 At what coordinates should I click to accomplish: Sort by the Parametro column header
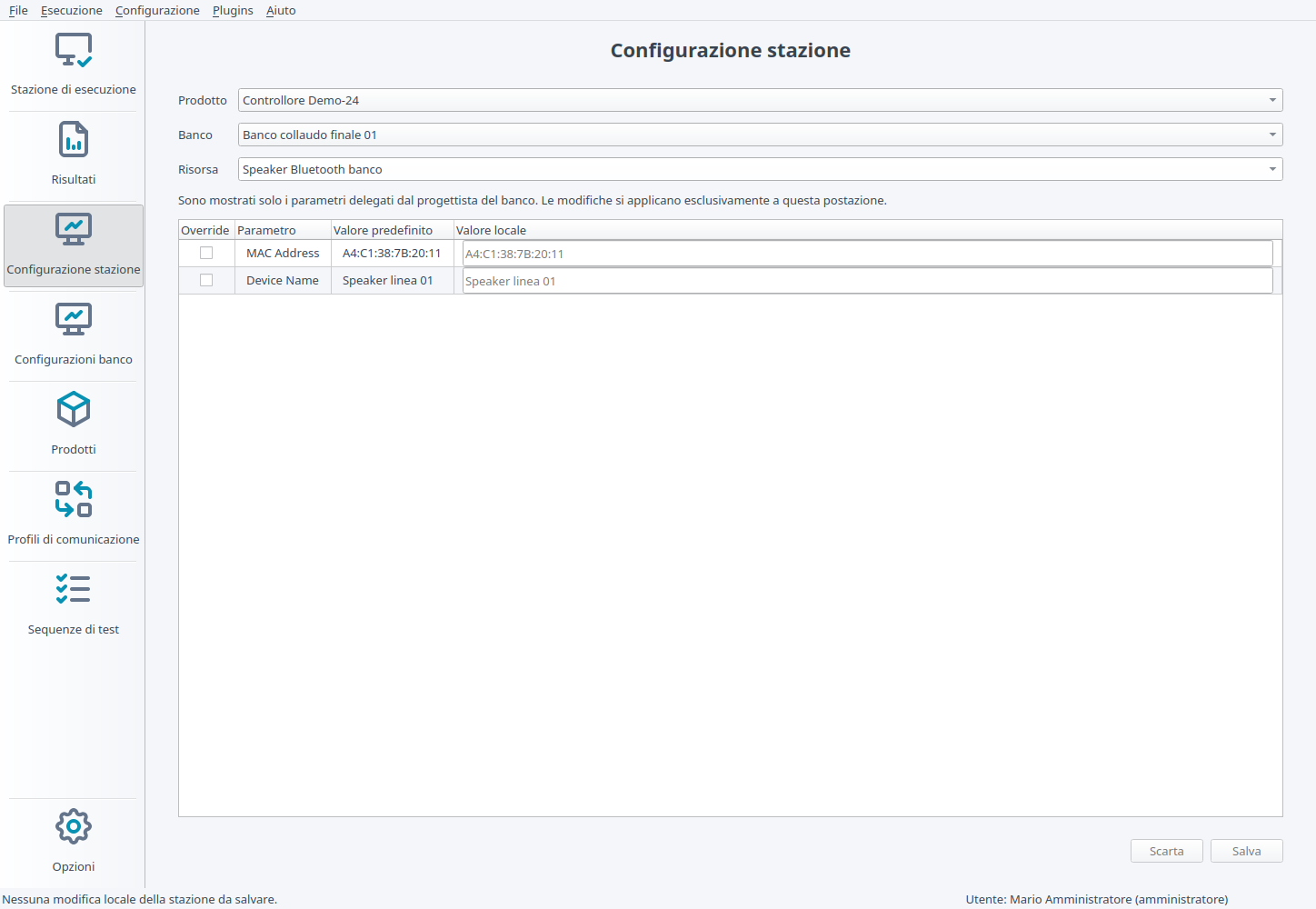click(x=283, y=230)
